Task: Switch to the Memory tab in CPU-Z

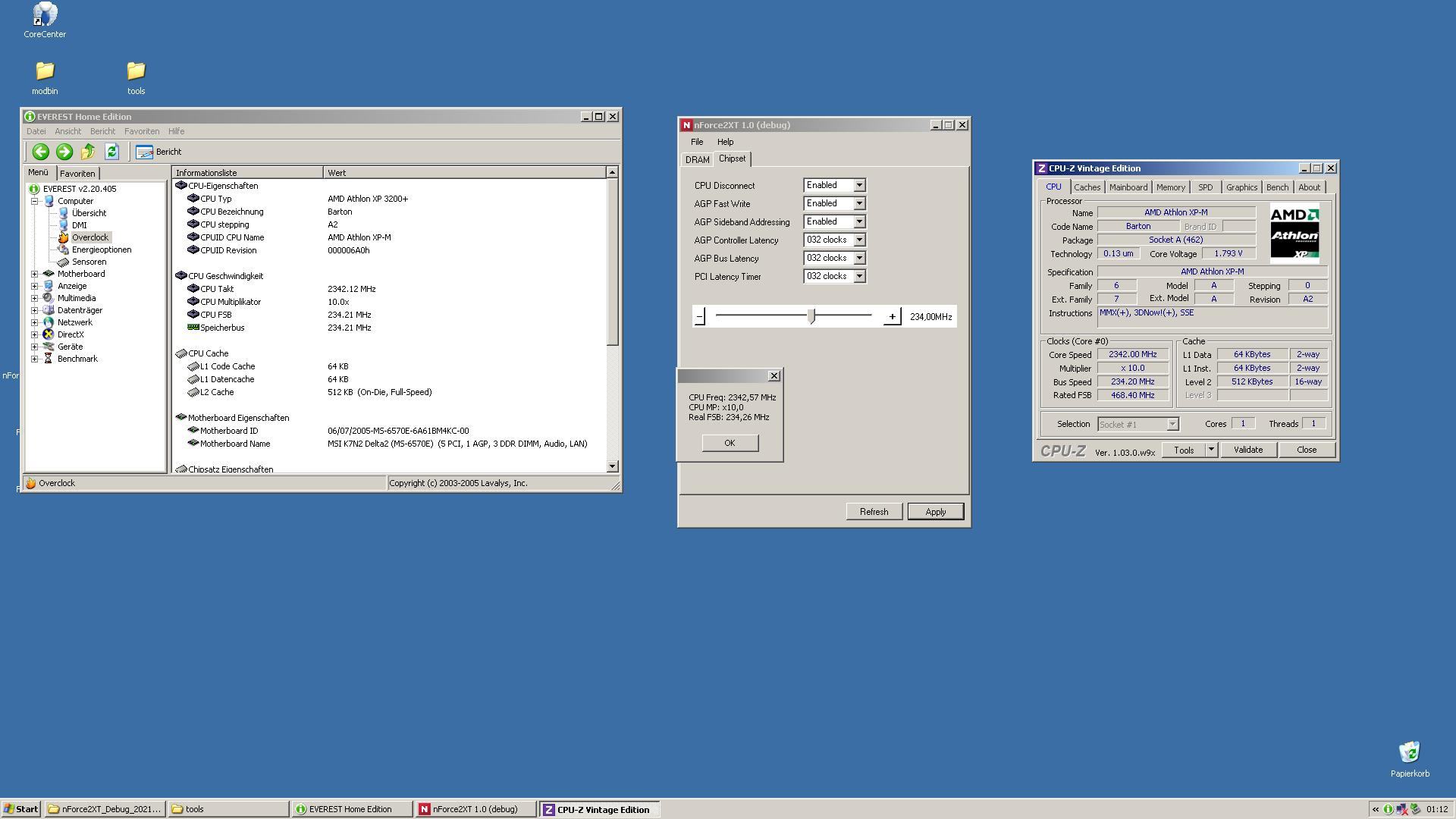Action: [x=1170, y=187]
